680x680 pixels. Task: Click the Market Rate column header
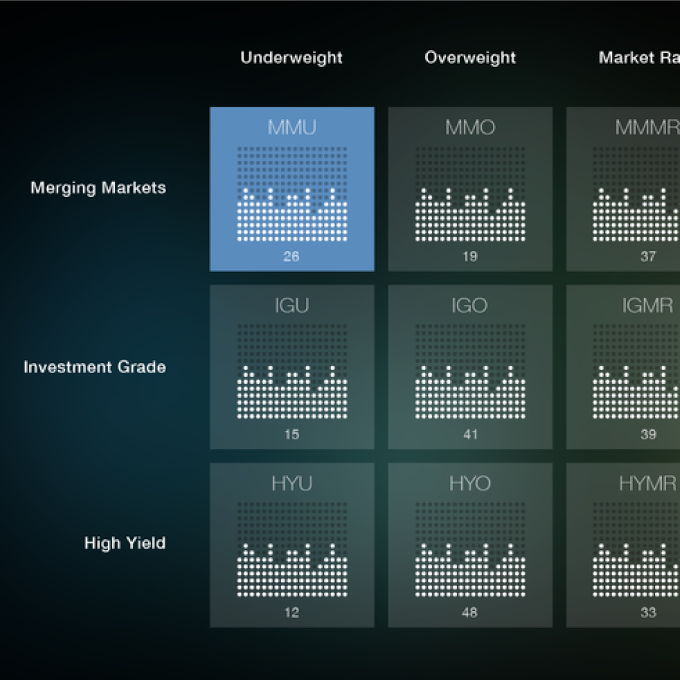[x=639, y=58]
